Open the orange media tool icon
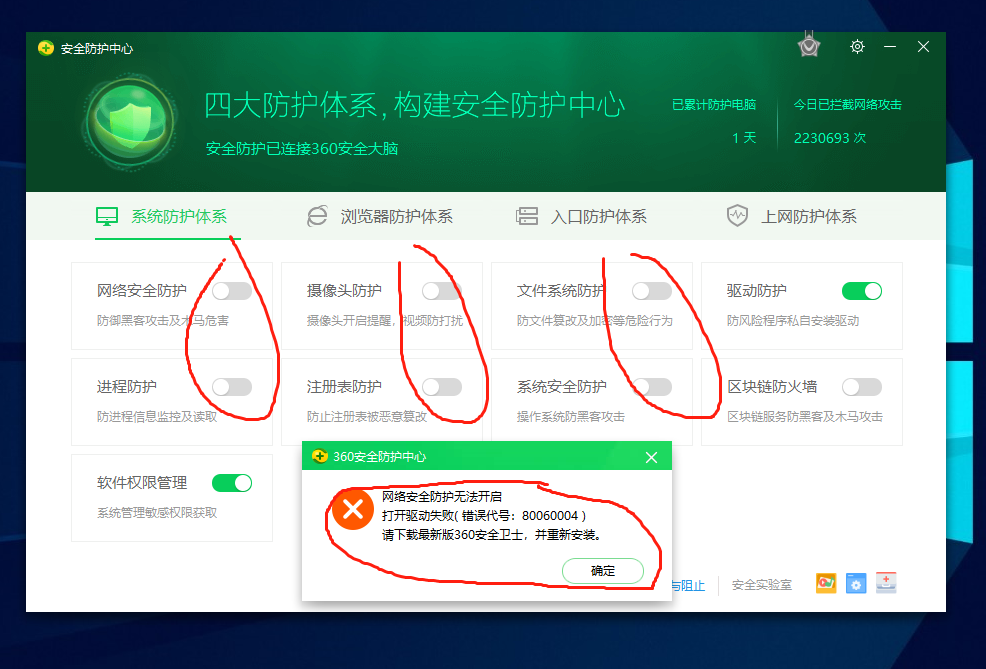 (x=826, y=583)
